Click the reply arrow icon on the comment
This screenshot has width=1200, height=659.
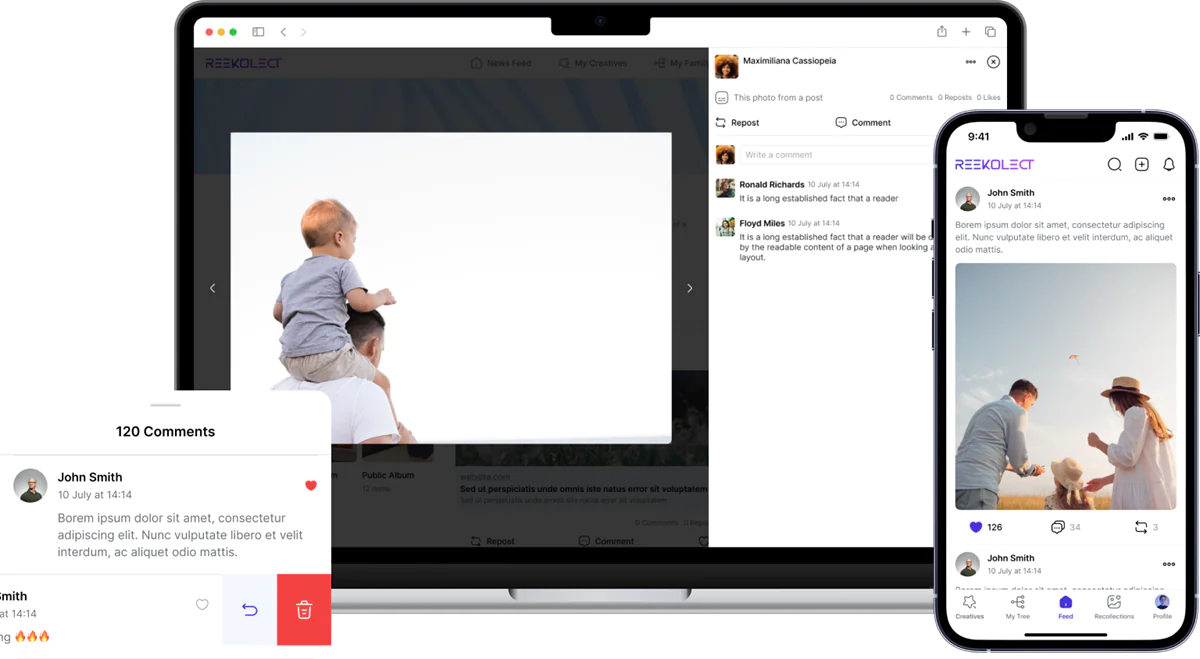[x=250, y=610]
